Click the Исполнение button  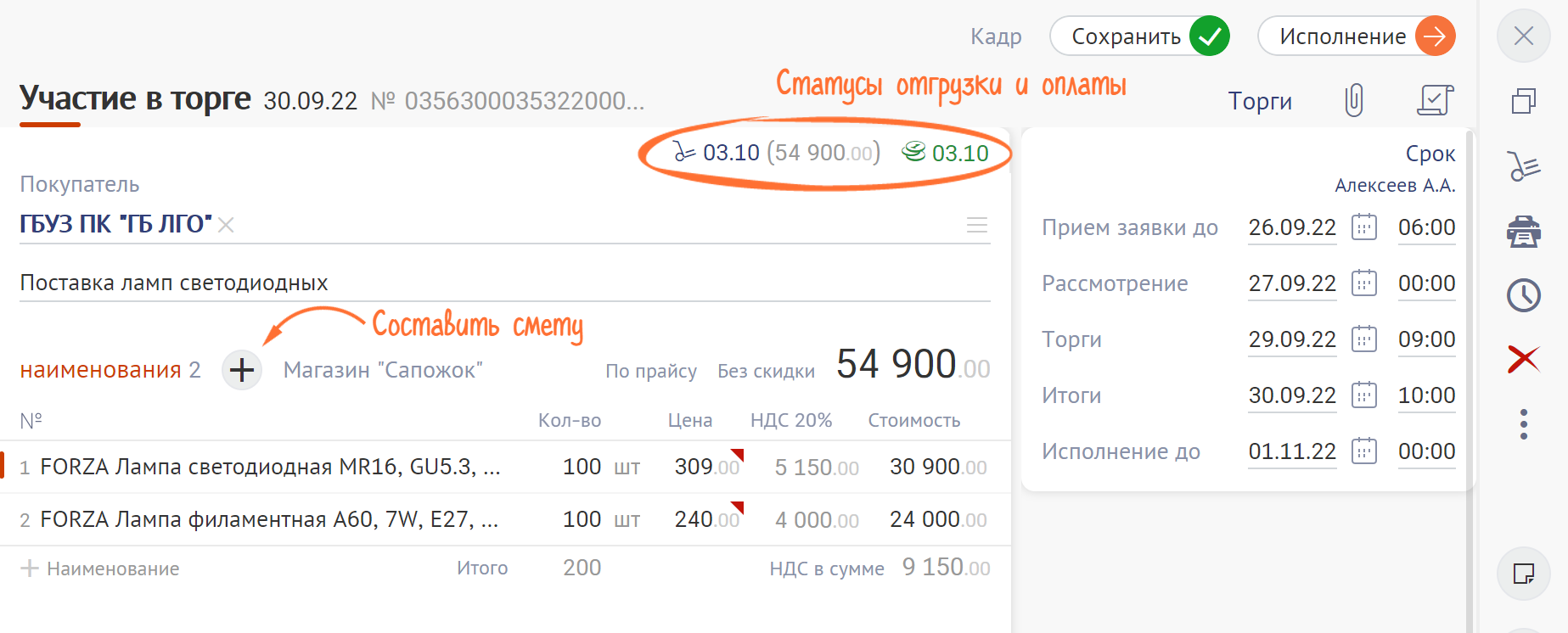coord(1356,36)
